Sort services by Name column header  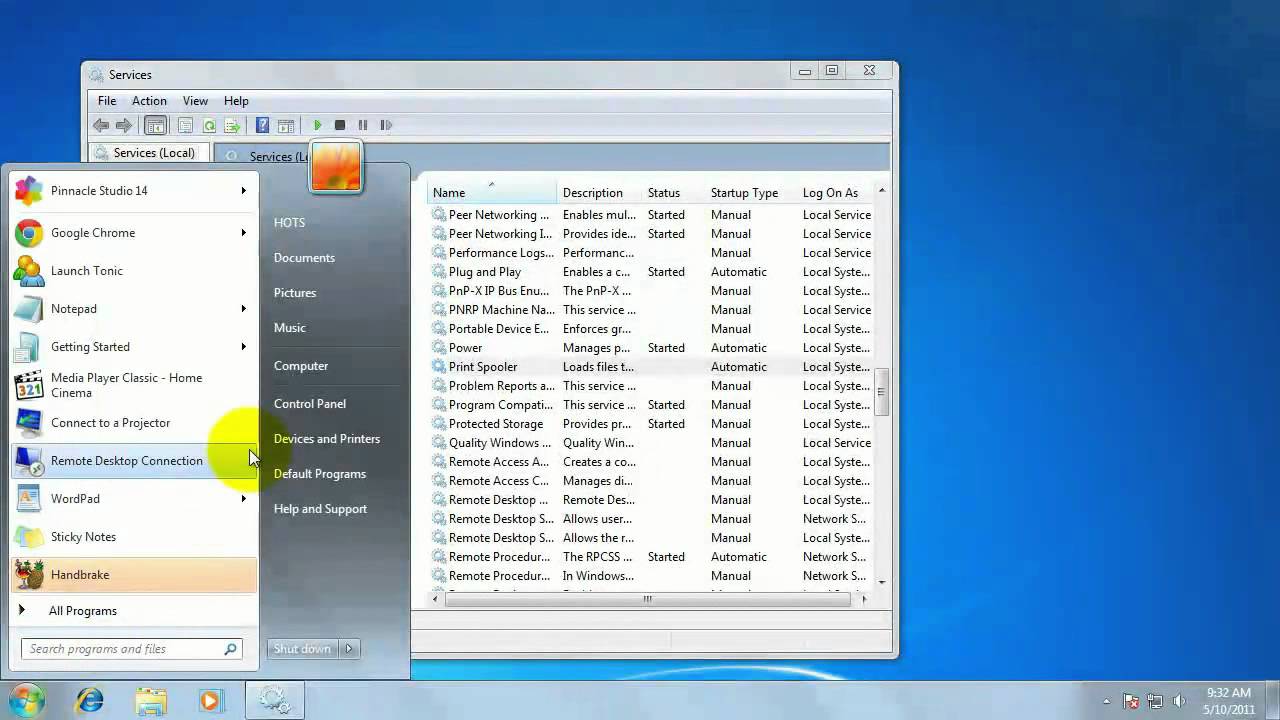[492, 193]
